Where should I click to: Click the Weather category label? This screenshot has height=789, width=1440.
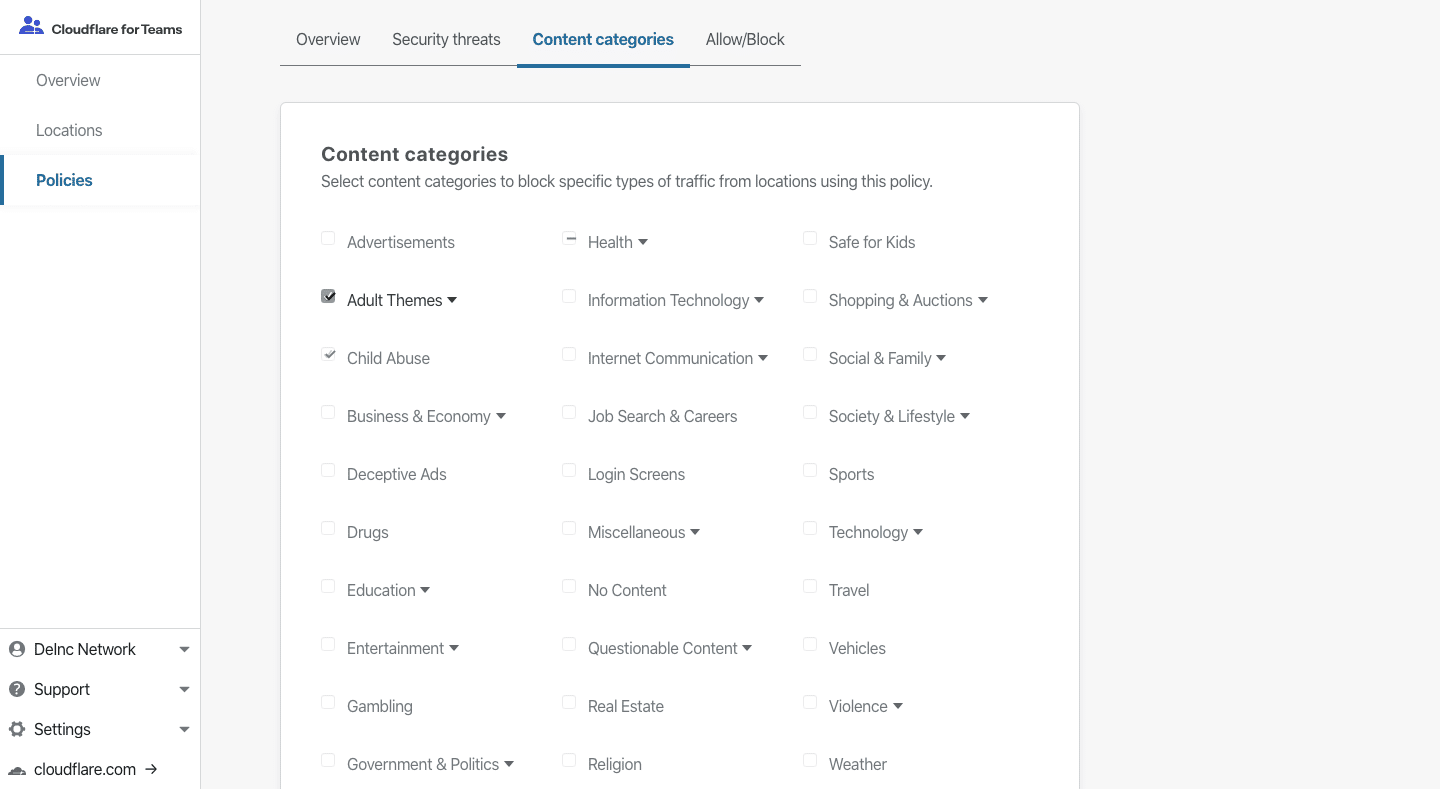858,764
